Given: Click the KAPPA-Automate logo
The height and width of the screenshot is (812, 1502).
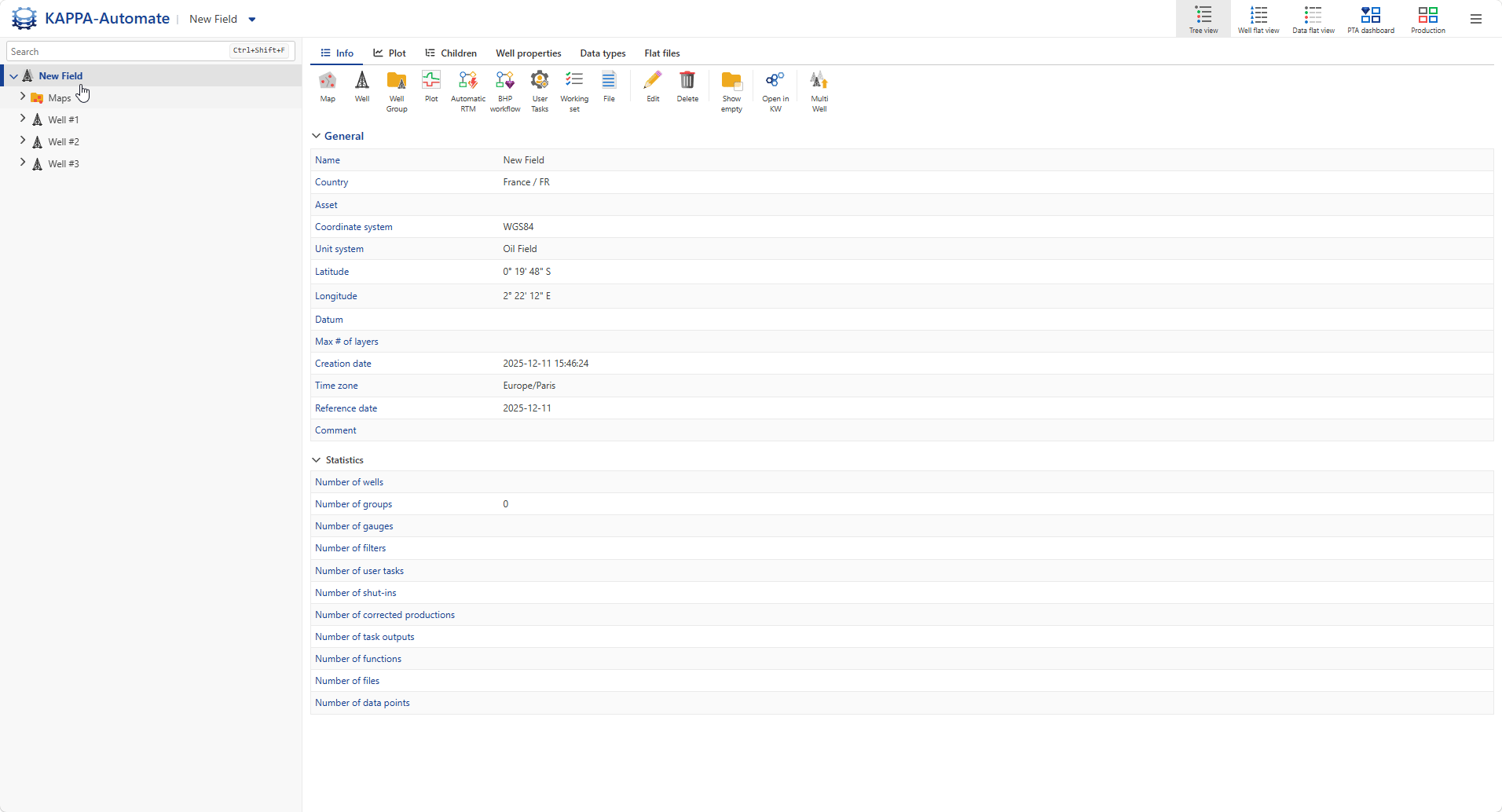Looking at the screenshot, I should 24,18.
